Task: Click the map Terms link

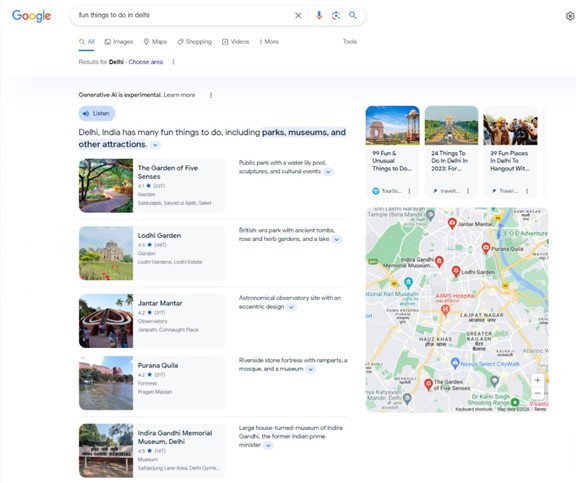Action: 540,409
